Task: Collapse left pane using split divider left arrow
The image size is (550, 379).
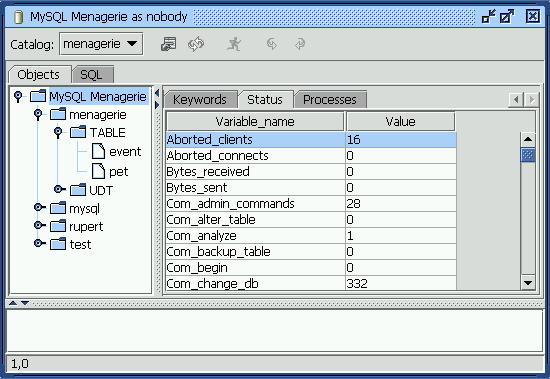Action: [x=157, y=93]
